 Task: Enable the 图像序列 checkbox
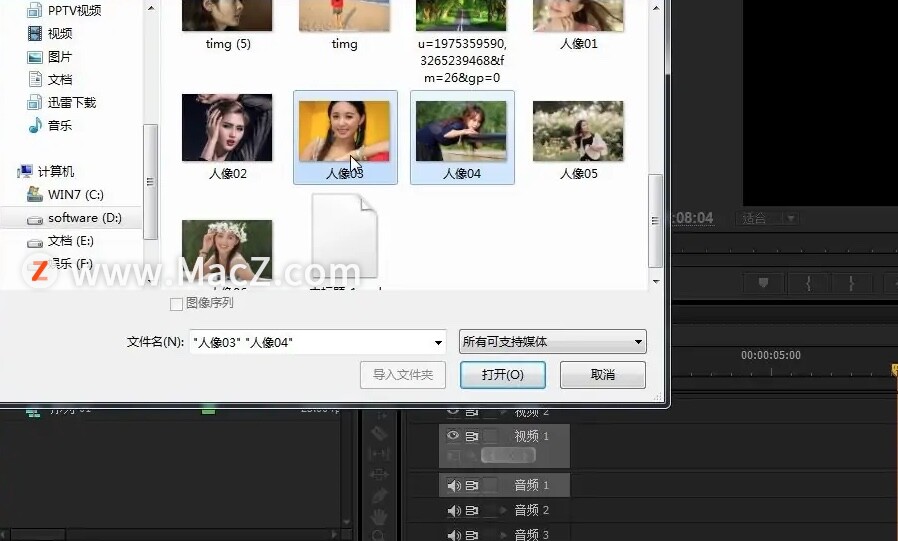coord(176,304)
